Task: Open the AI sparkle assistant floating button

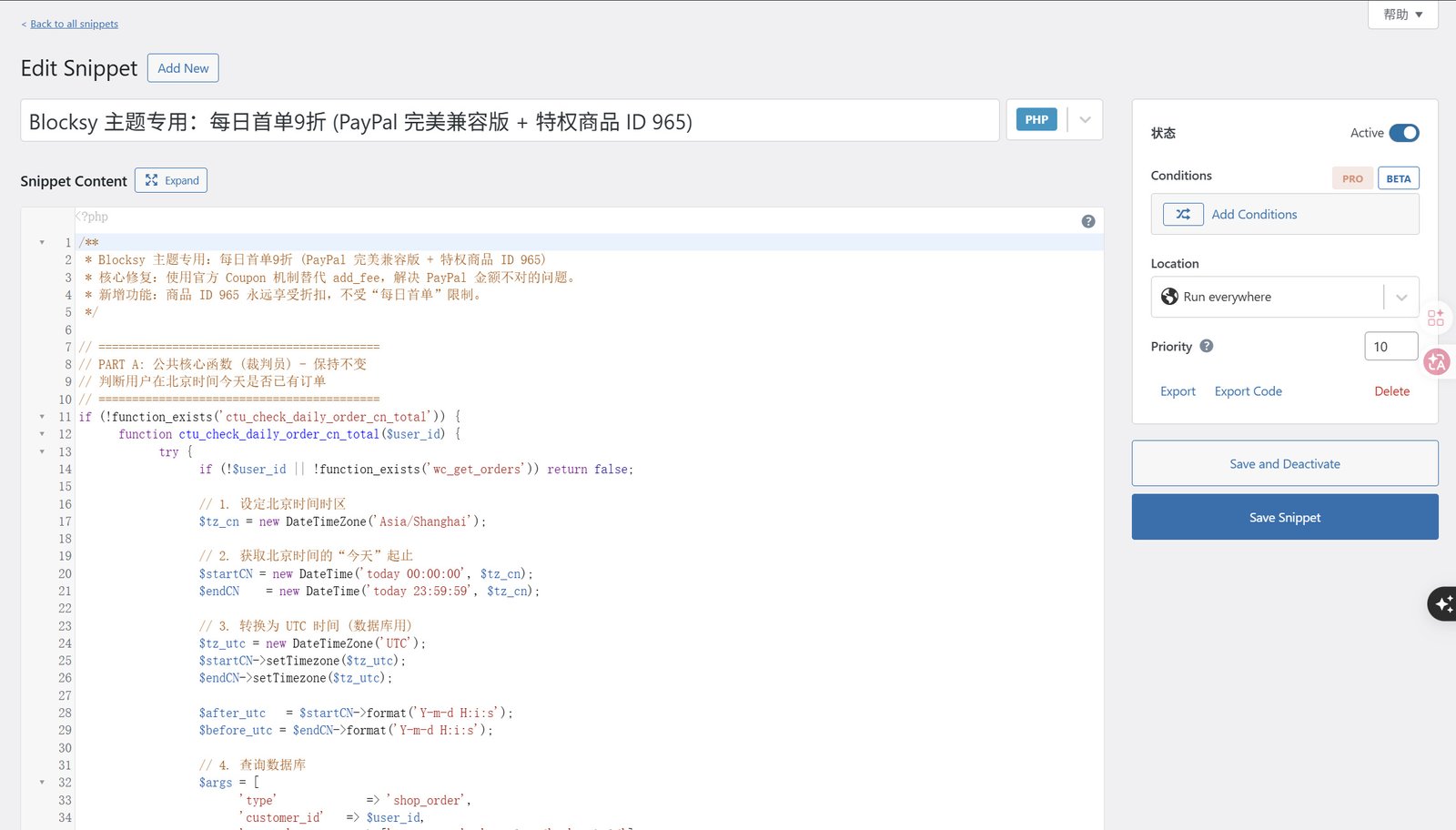Action: click(1443, 603)
